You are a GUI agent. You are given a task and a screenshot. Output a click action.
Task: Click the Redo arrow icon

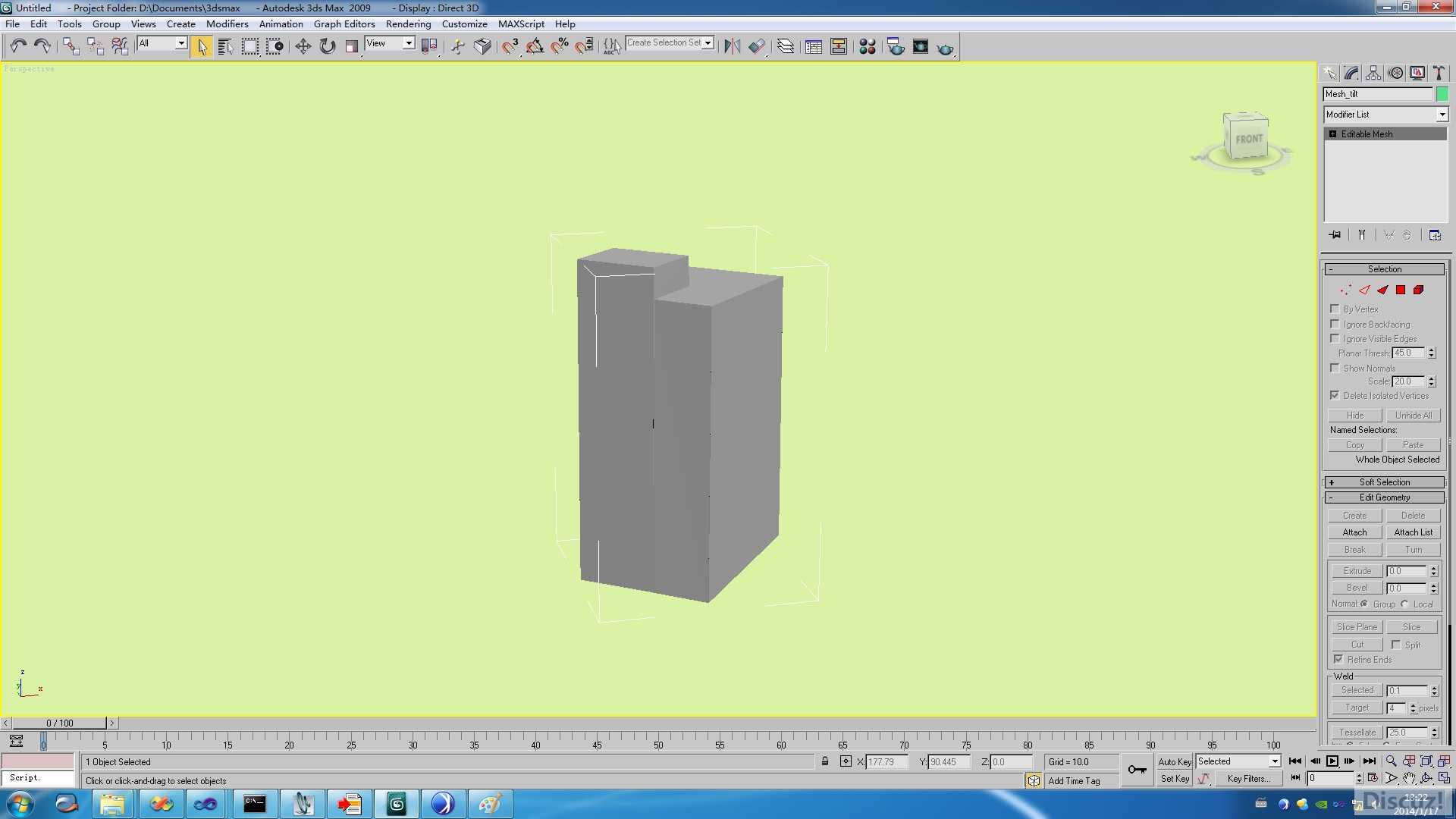pos(42,46)
